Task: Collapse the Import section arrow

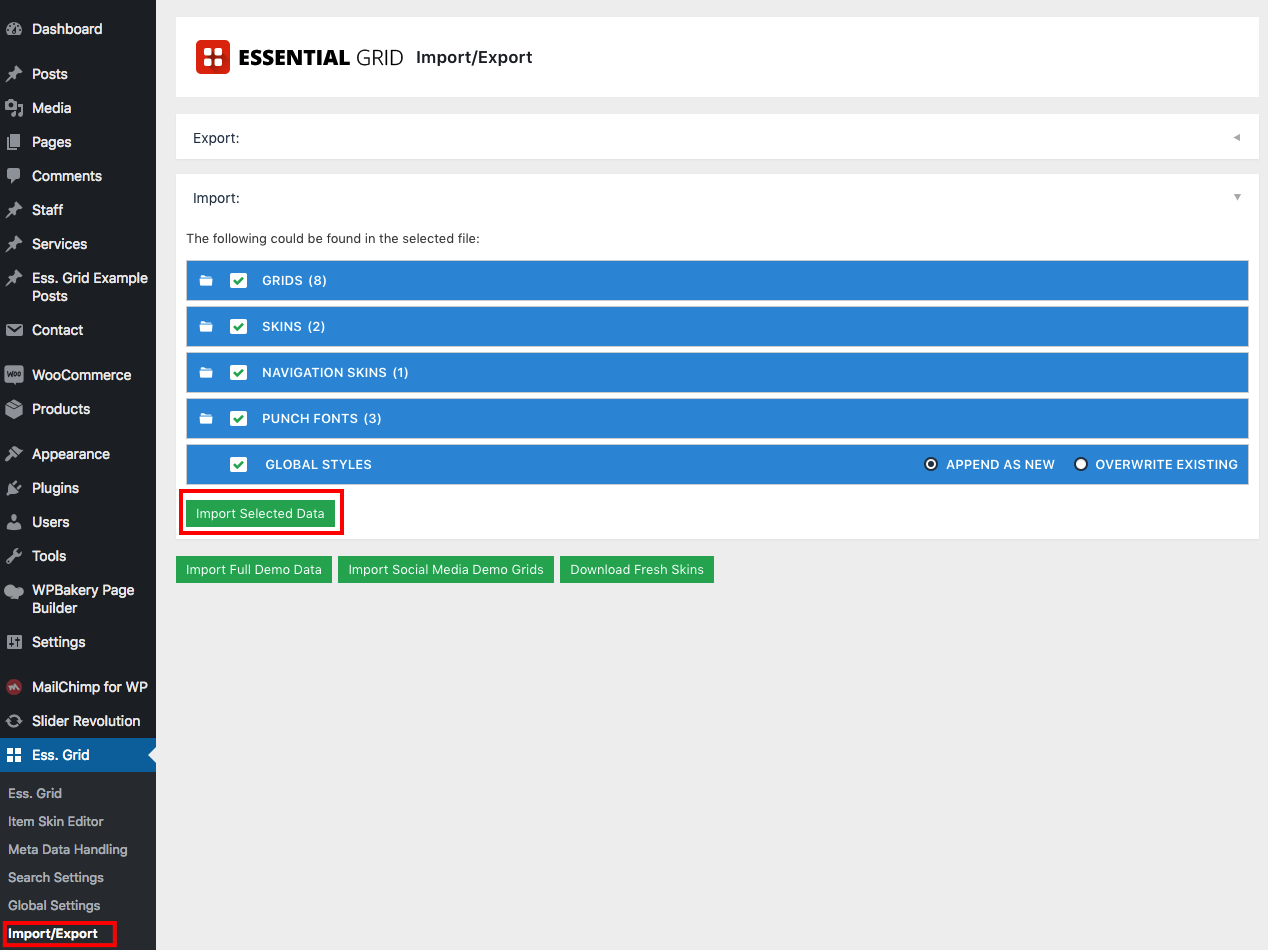Action: tap(1237, 197)
